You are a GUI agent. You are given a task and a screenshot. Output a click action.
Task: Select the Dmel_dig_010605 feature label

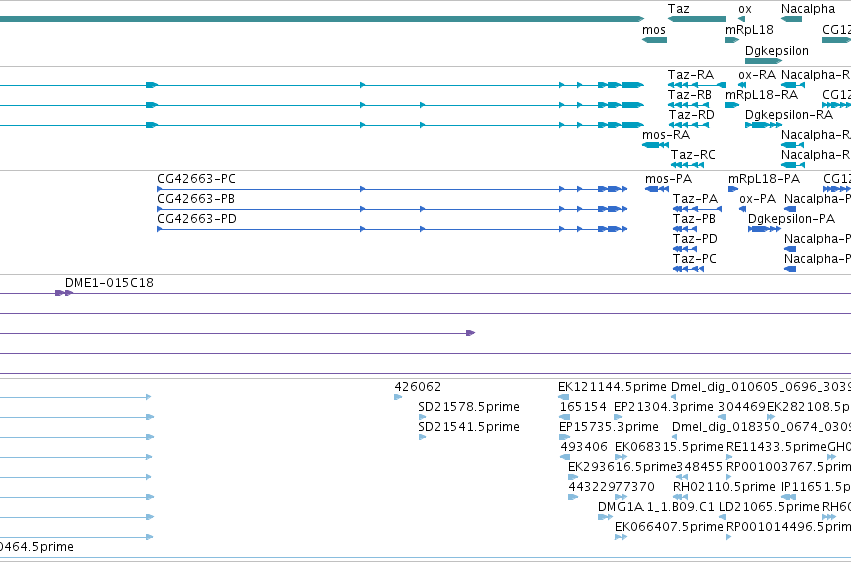point(761,387)
